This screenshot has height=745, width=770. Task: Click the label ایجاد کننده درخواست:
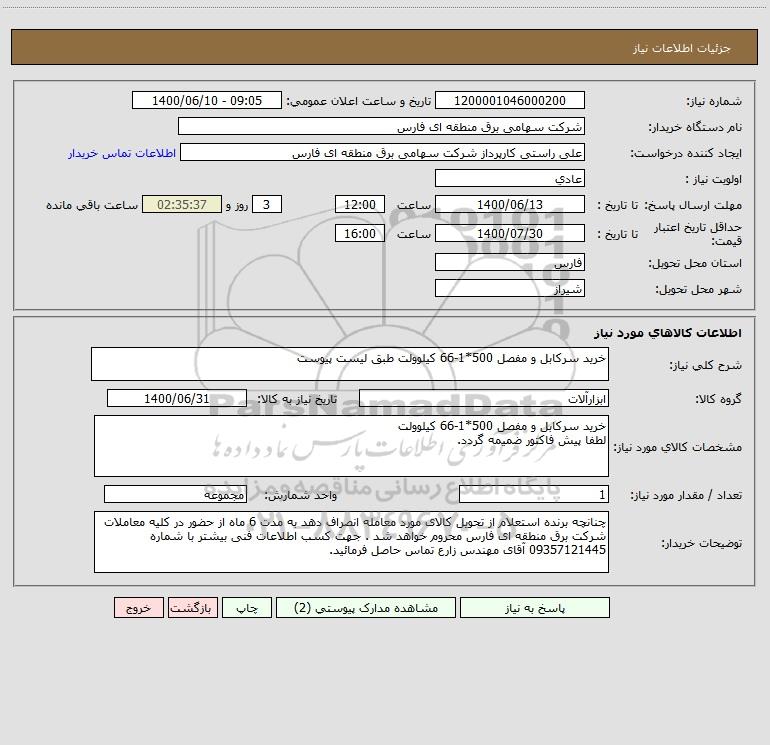pyautogui.click(x=686, y=153)
